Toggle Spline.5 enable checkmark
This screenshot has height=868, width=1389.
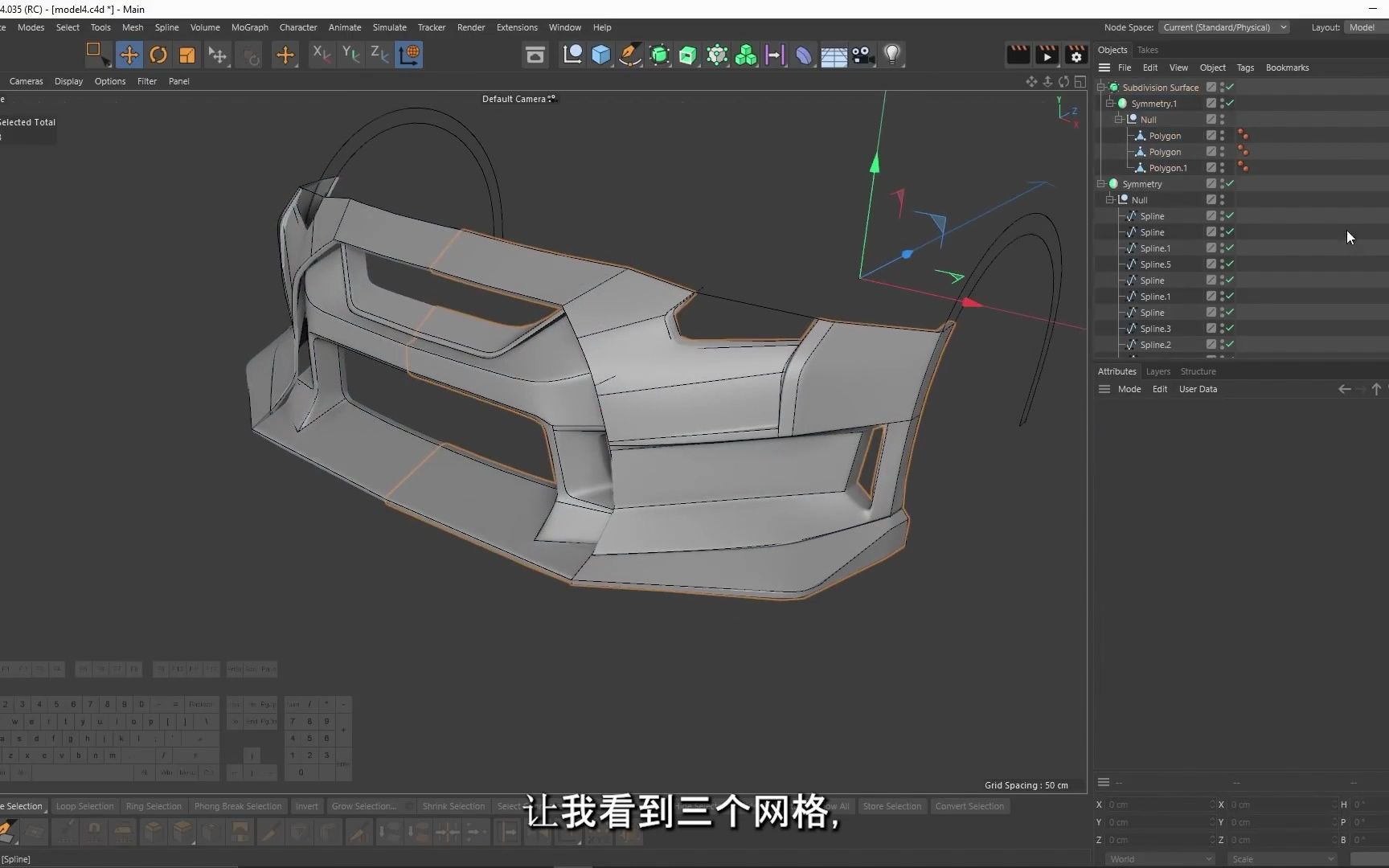pyautogui.click(x=1231, y=264)
